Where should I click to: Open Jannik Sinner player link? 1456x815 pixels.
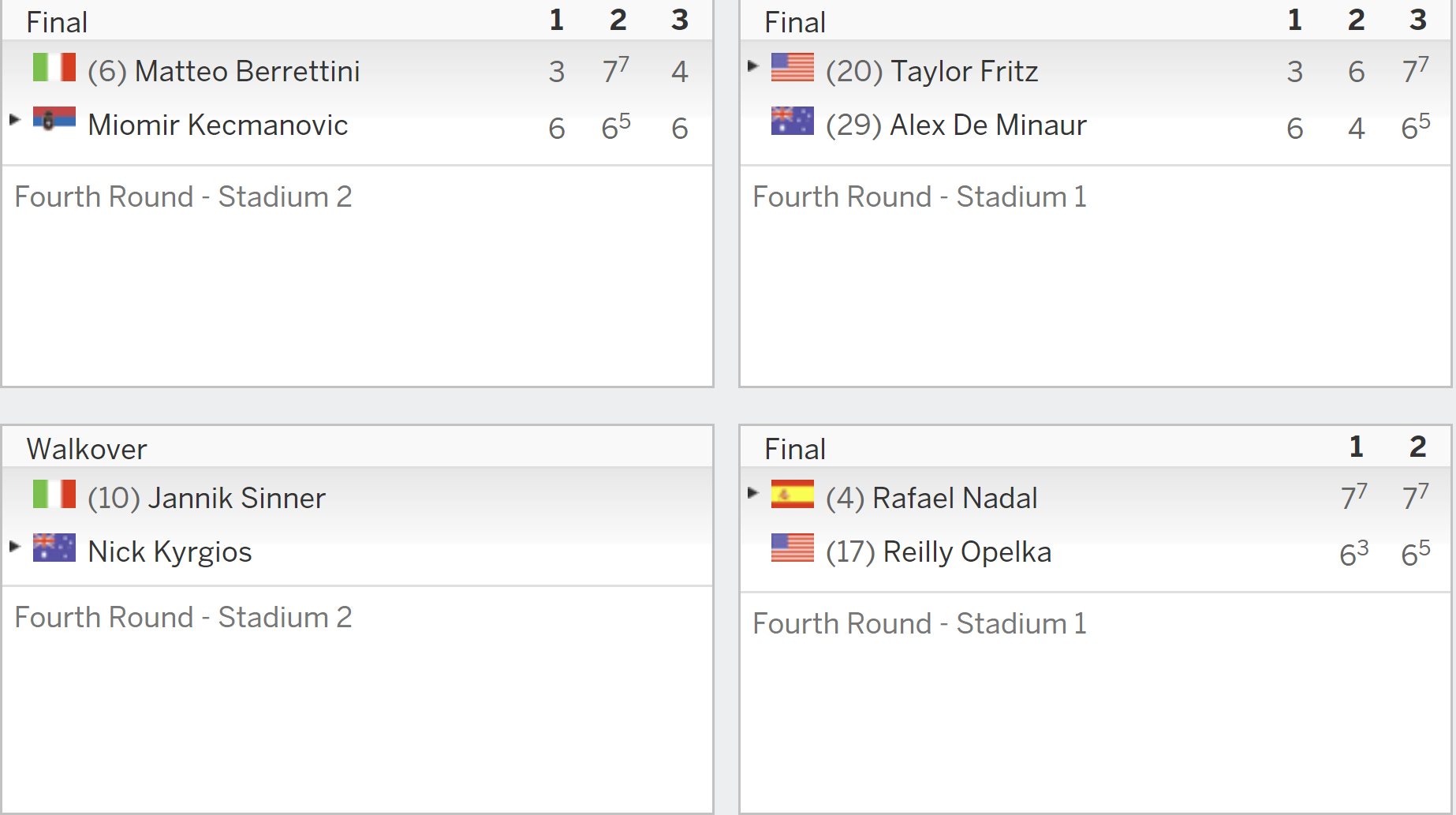(237, 498)
